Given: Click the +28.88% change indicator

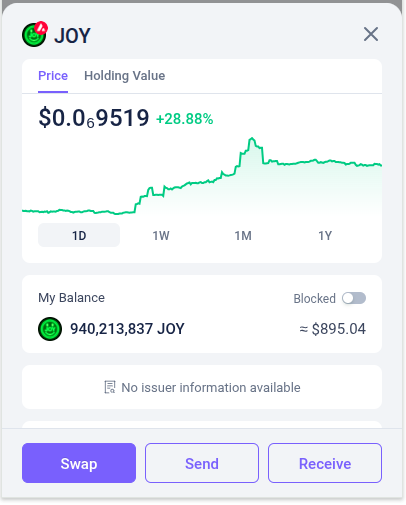Looking at the screenshot, I should pyautogui.click(x=185, y=119).
